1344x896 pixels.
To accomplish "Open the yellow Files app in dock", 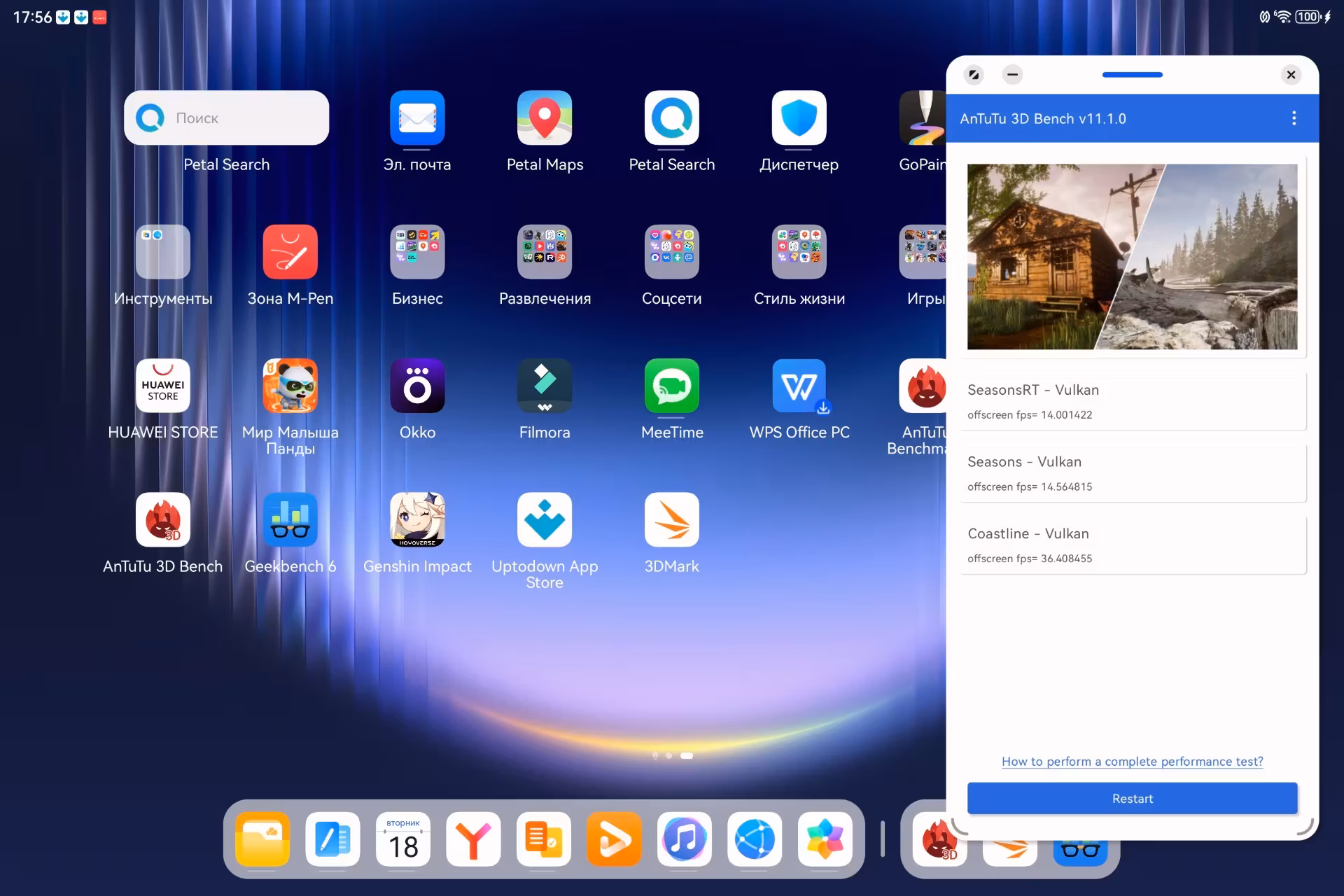I will tap(262, 839).
